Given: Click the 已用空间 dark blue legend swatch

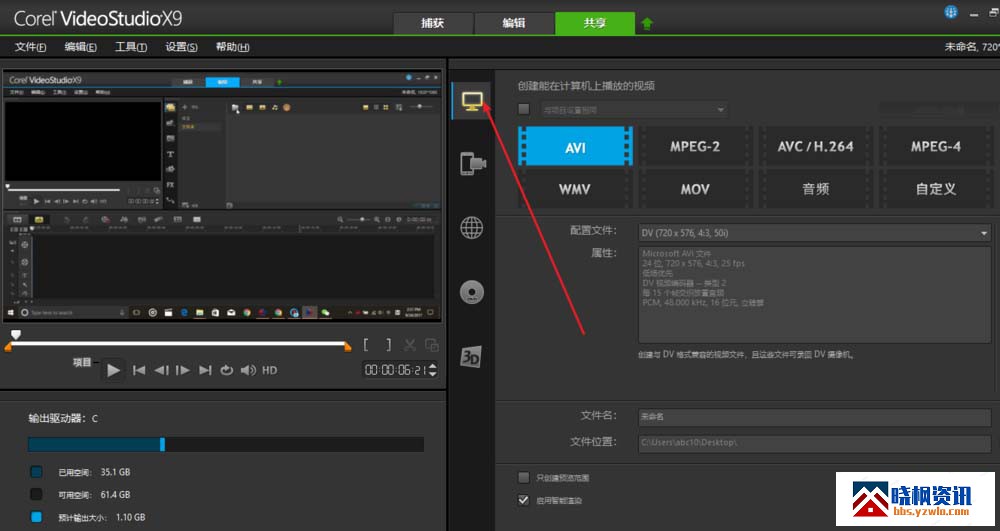Looking at the screenshot, I should tap(36, 472).
